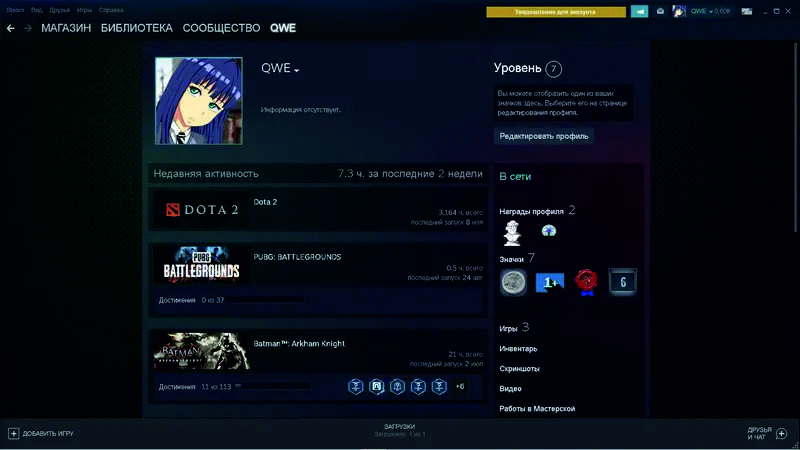Click the yellow account notification banner

pyautogui.click(x=556, y=12)
